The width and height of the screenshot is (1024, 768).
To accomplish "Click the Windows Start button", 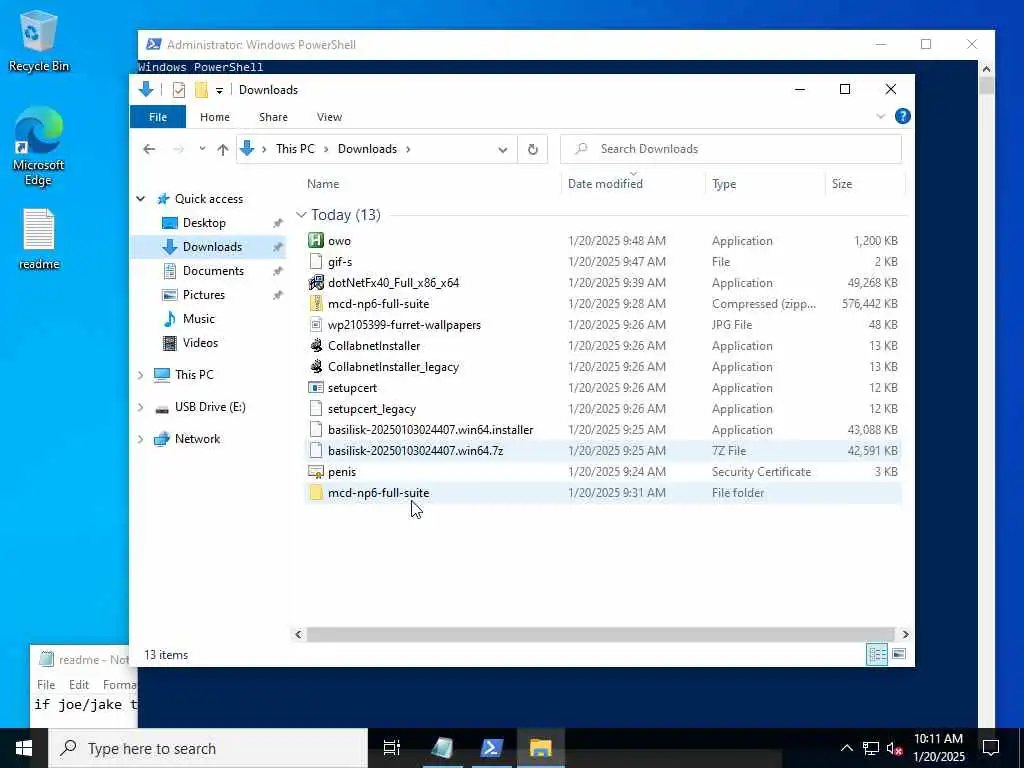I will [x=24, y=748].
